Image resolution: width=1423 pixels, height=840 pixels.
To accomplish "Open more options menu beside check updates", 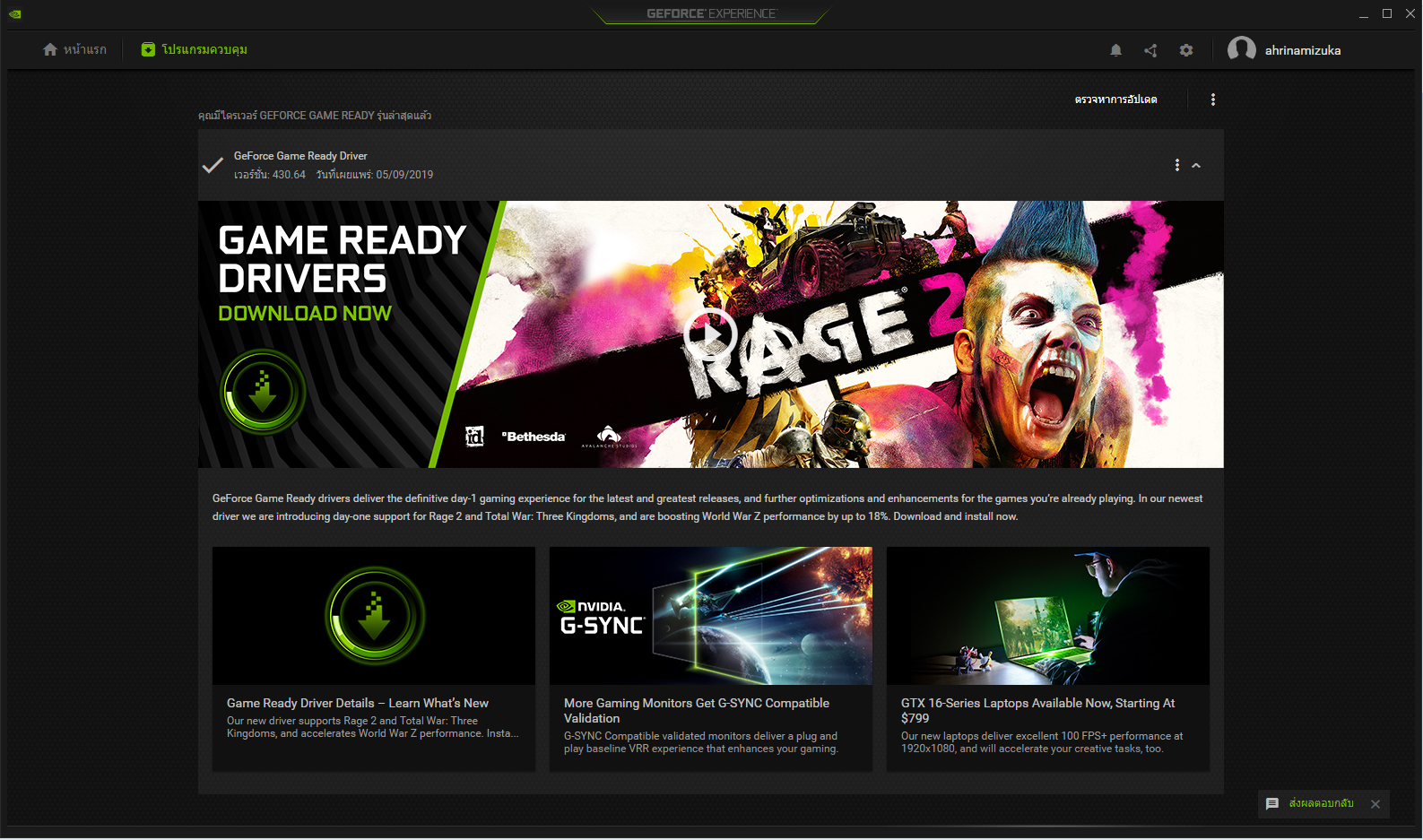I will click(1213, 100).
